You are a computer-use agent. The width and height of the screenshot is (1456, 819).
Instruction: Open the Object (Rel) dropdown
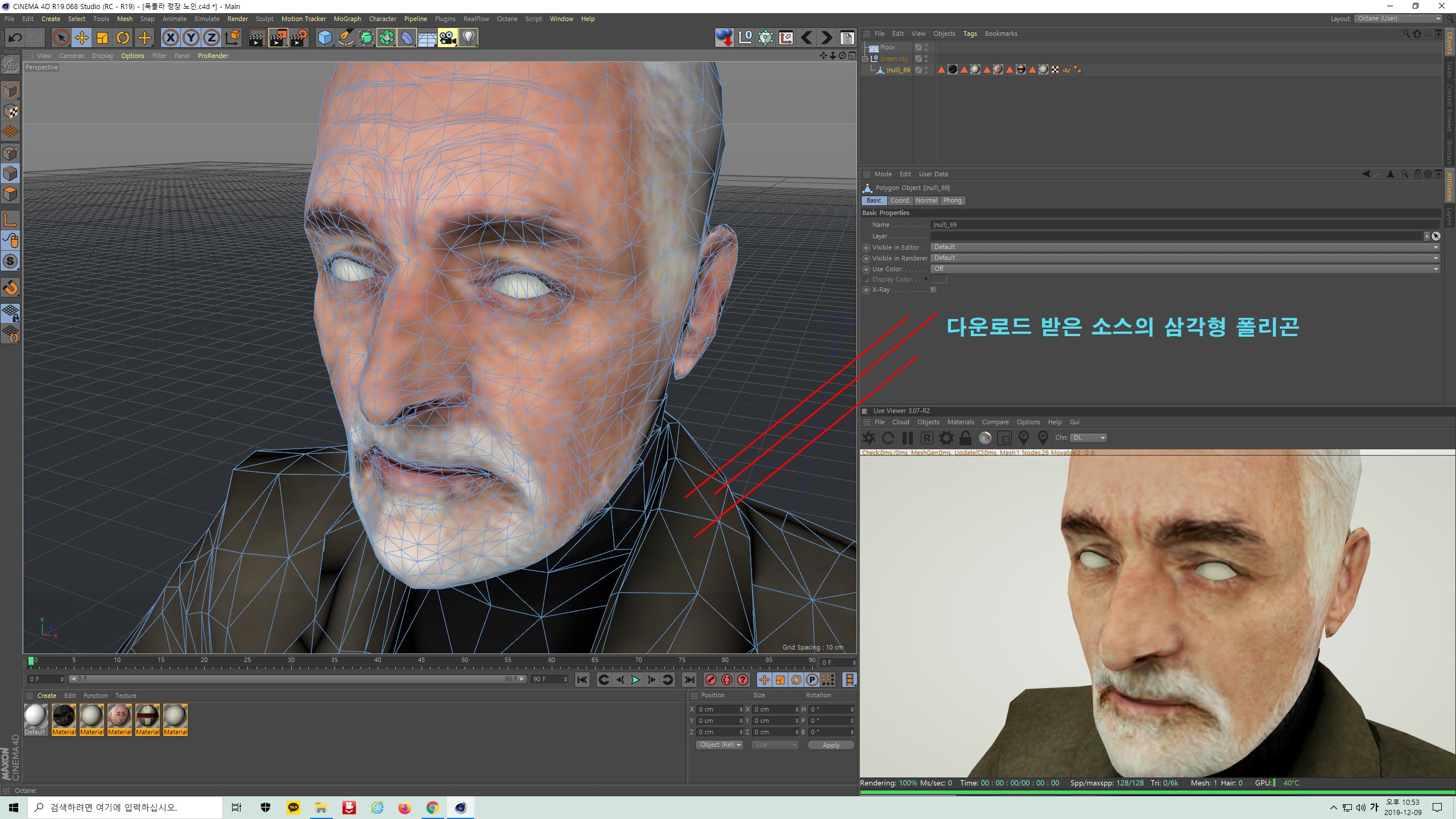tap(719, 745)
